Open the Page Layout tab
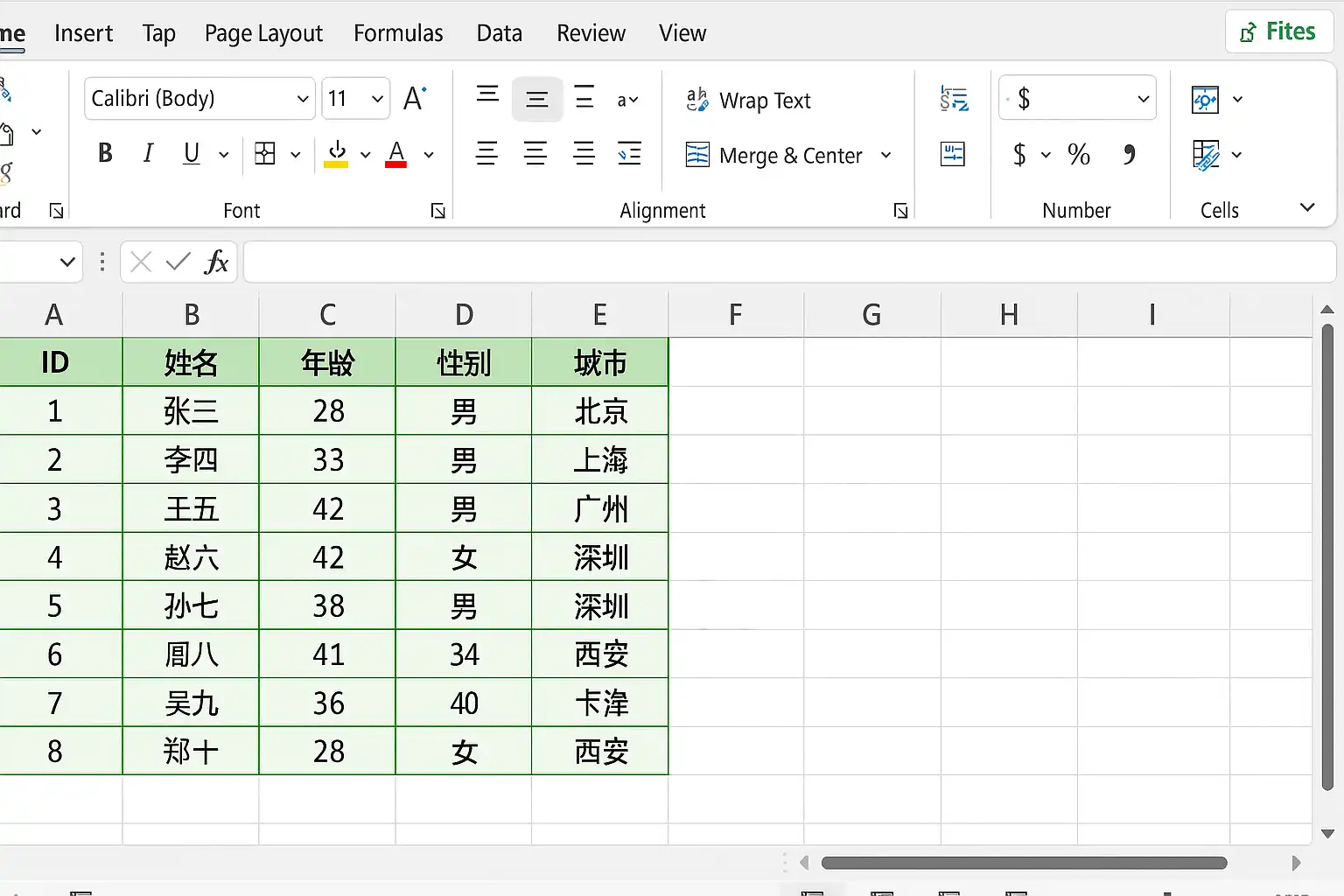This screenshot has height=896, width=1344. [263, 33]
